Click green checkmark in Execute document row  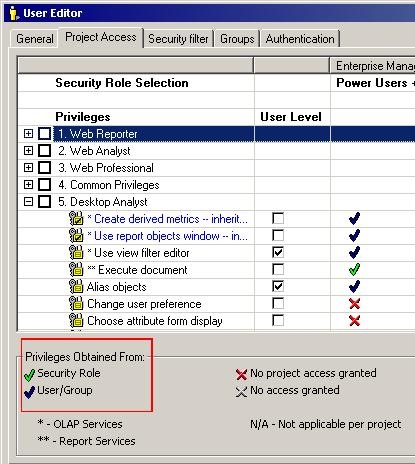[x=354, y=269]
